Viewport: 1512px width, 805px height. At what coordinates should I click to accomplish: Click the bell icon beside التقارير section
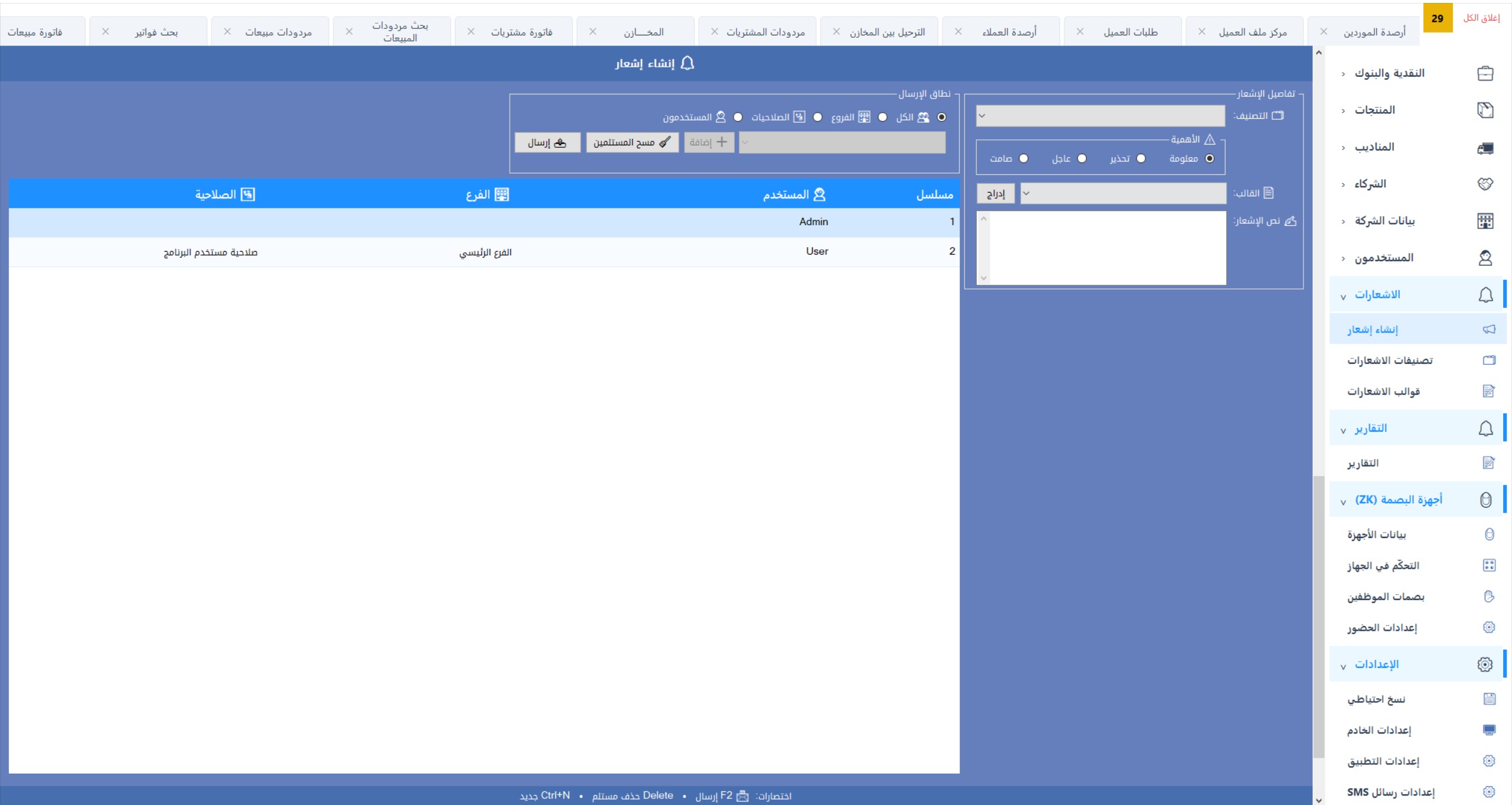pyautogui.click(x=1485, y=428)
